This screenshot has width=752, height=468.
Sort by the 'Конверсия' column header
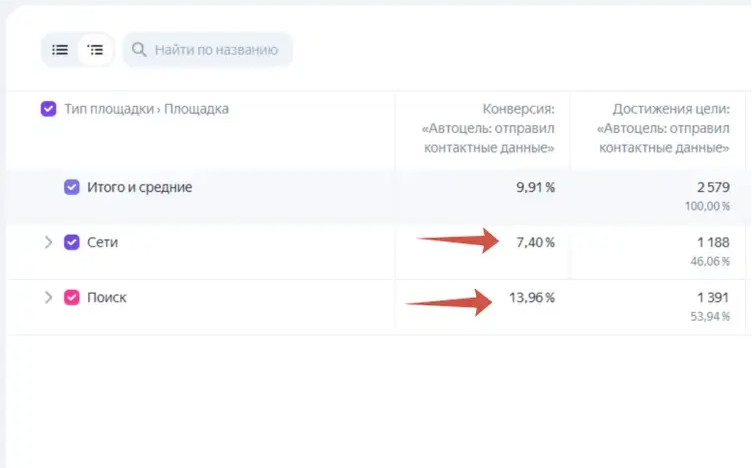[490, 128]
